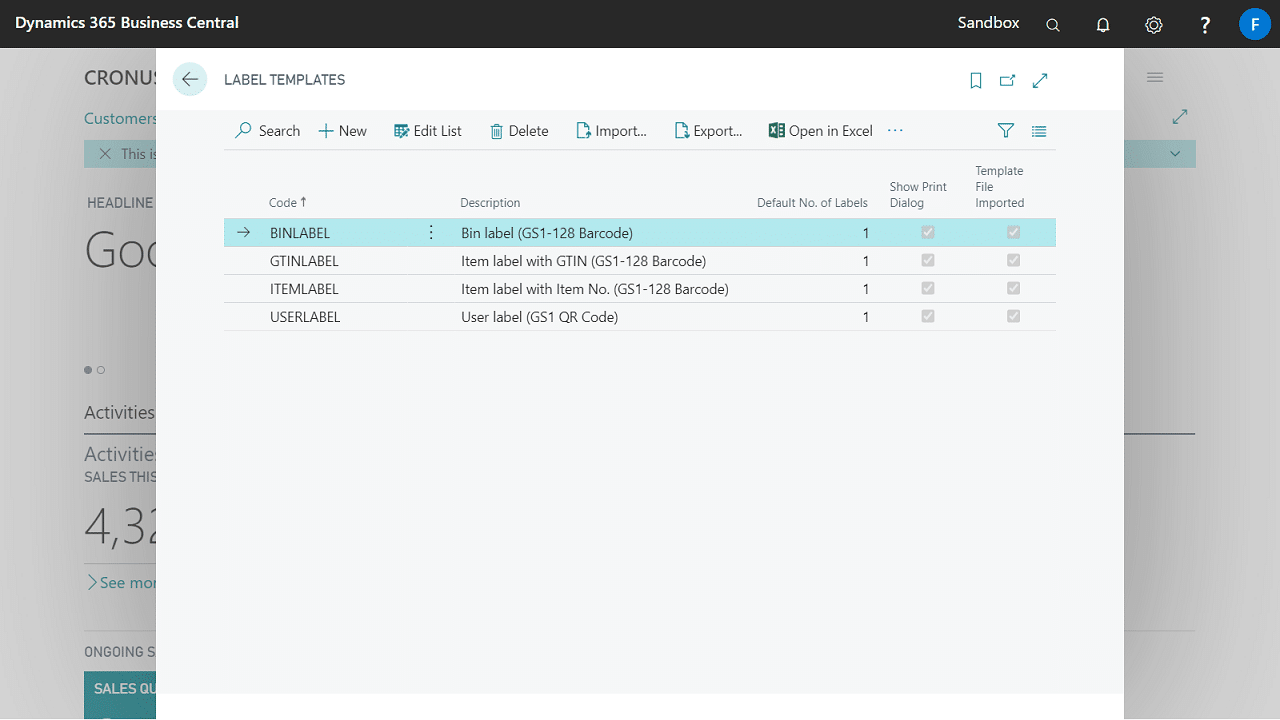Open the filter pane icon
1280x720 pixels.
click(x=1006, y=131)
